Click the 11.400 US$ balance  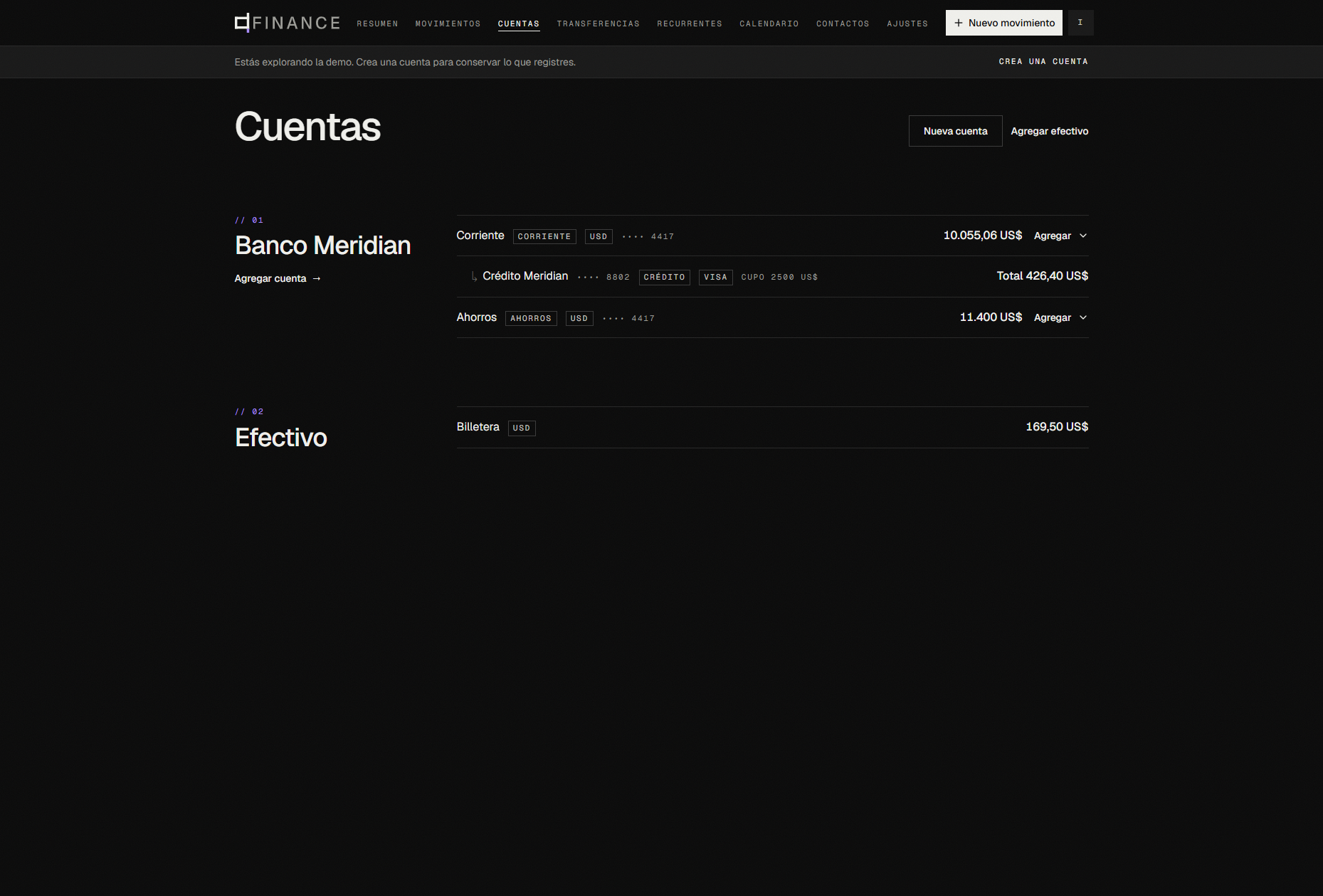(x=991, y=317)
